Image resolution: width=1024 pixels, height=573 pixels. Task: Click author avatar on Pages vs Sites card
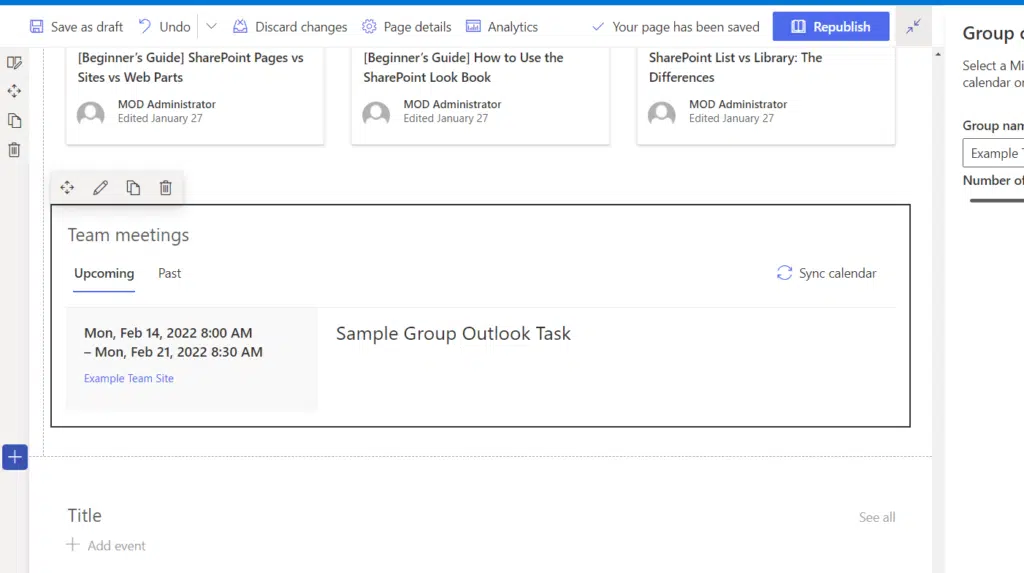[x=91, y=114]
